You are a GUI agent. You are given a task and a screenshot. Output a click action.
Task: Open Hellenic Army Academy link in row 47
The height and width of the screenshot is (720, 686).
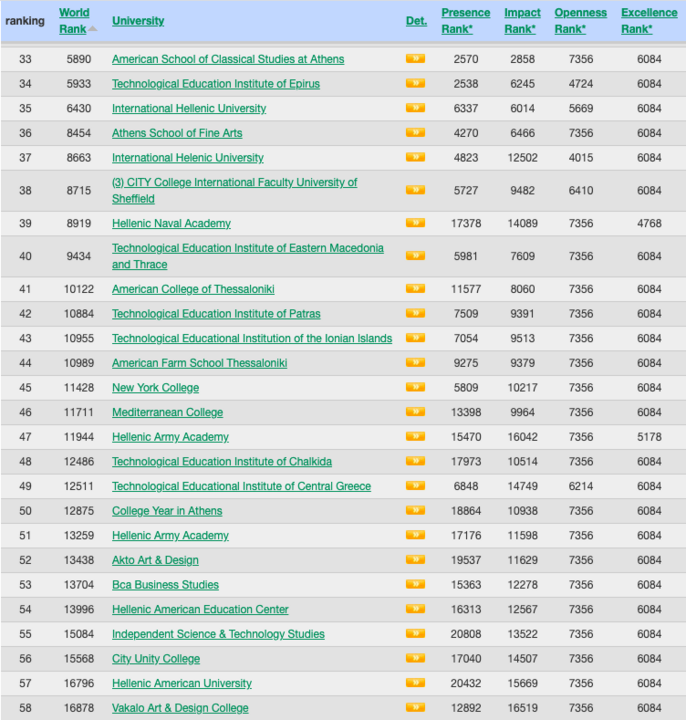tap(170, 437)
